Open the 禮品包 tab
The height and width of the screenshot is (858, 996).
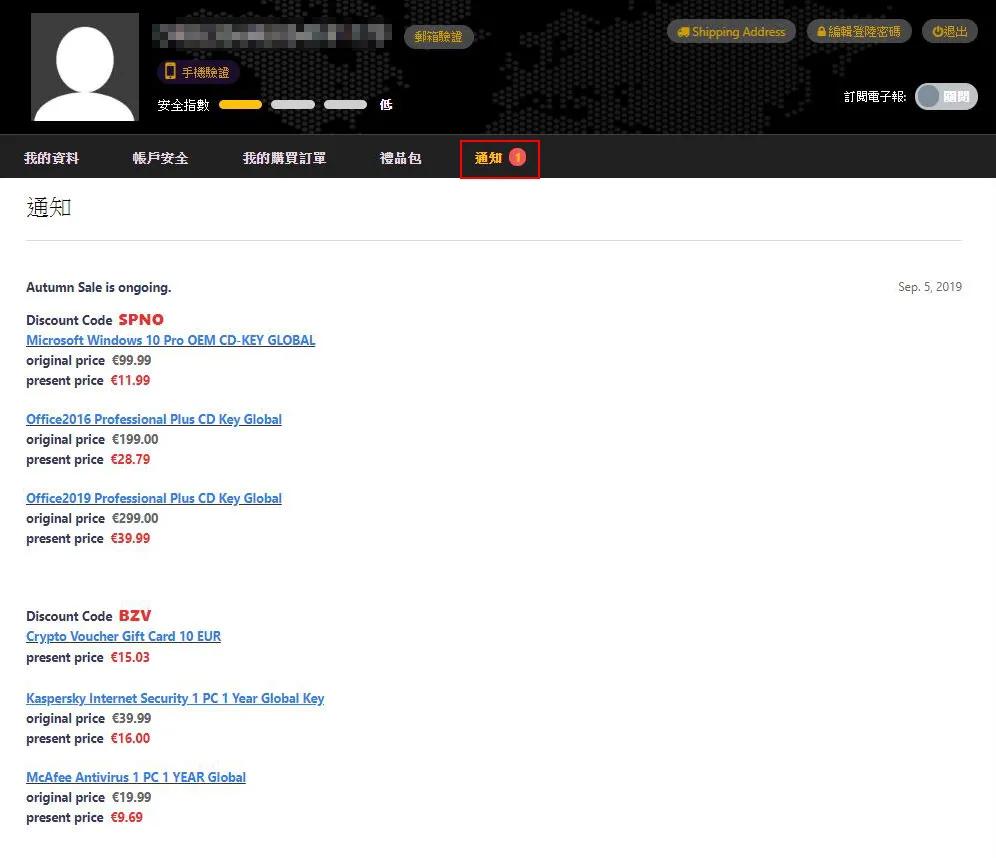pos(400,158)
